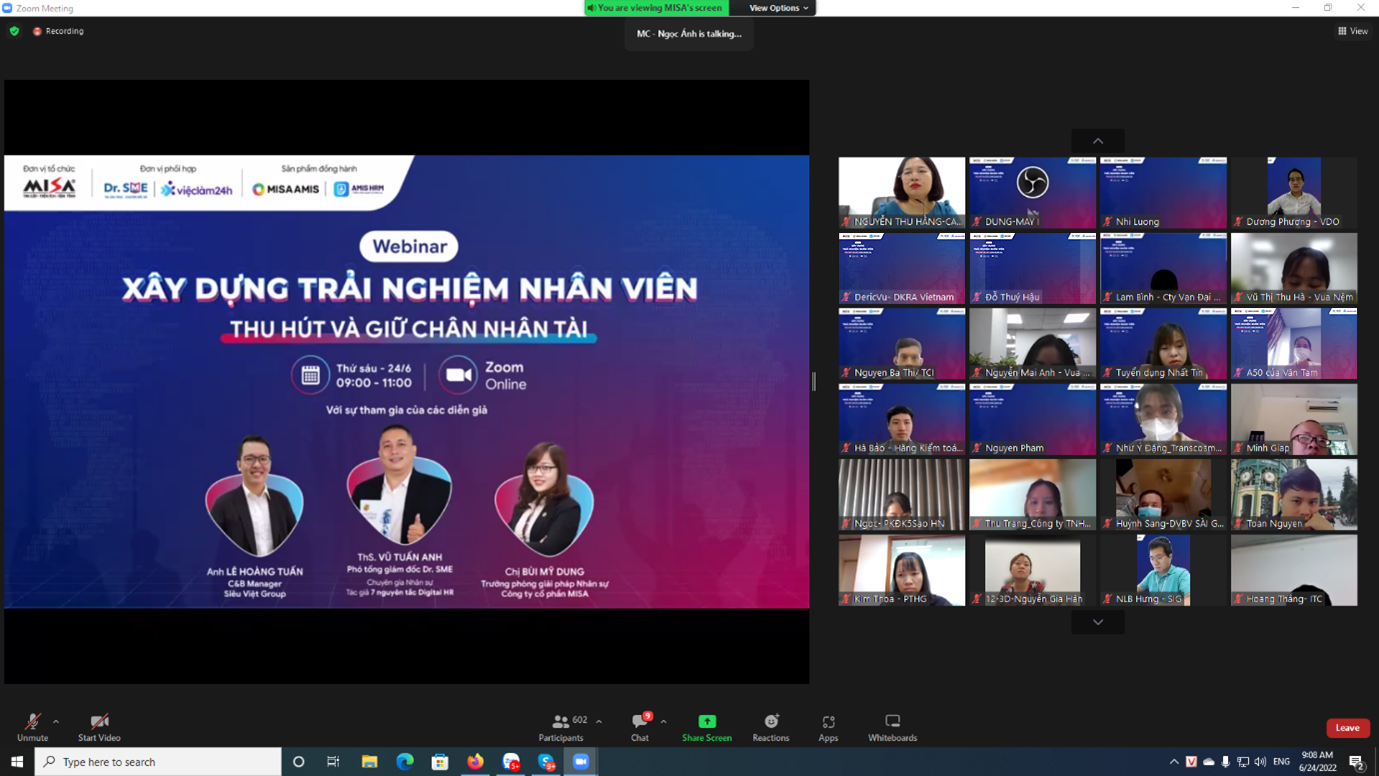Image resolution: width=1379 pixels, height=776 pixels.
Task: Select Như Ý Đặng_Transcosmos tile
Action: (1164, 419)
